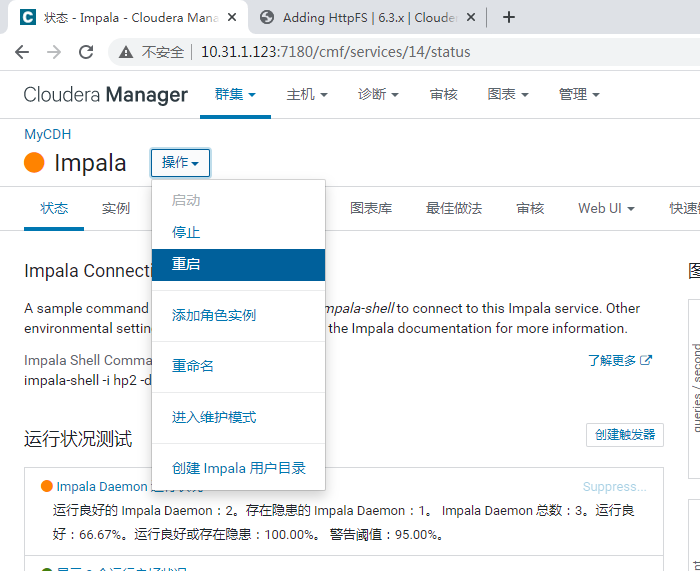Click the Cloudera Manager logo
This screenshot has width=700, height=571.
click(105, 95)
